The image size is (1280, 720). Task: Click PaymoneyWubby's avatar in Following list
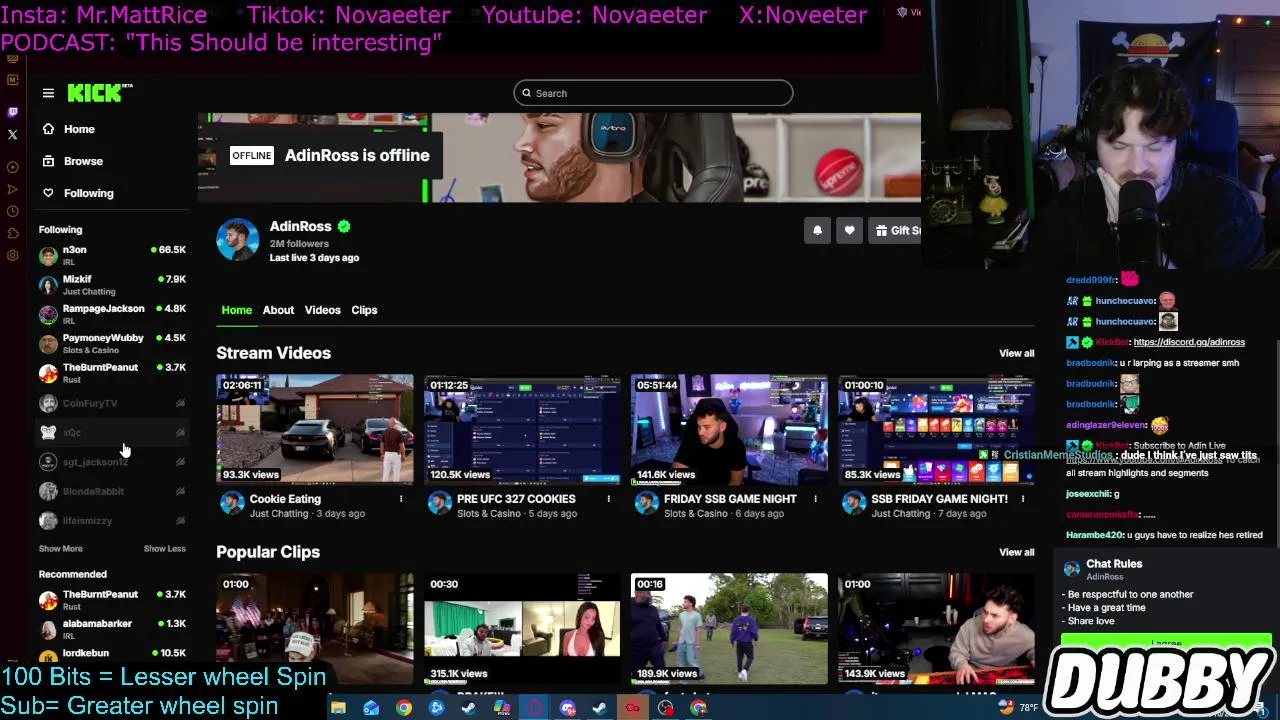tap(48, 344)
